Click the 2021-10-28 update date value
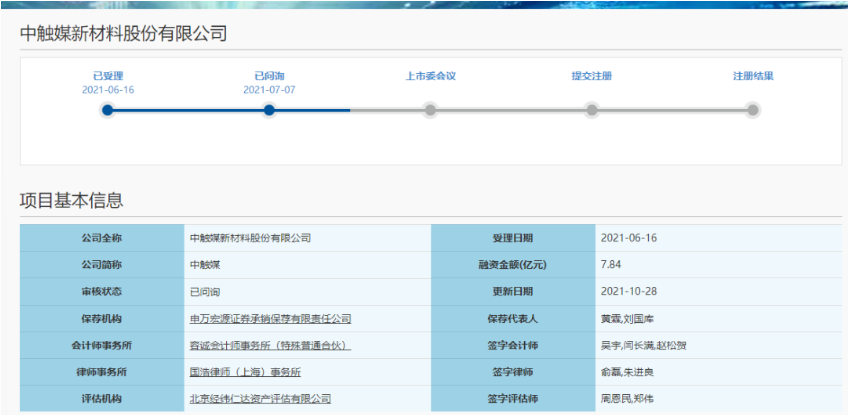Image resolution: width=849 pixels, height=415 pixels. [629, 291]
